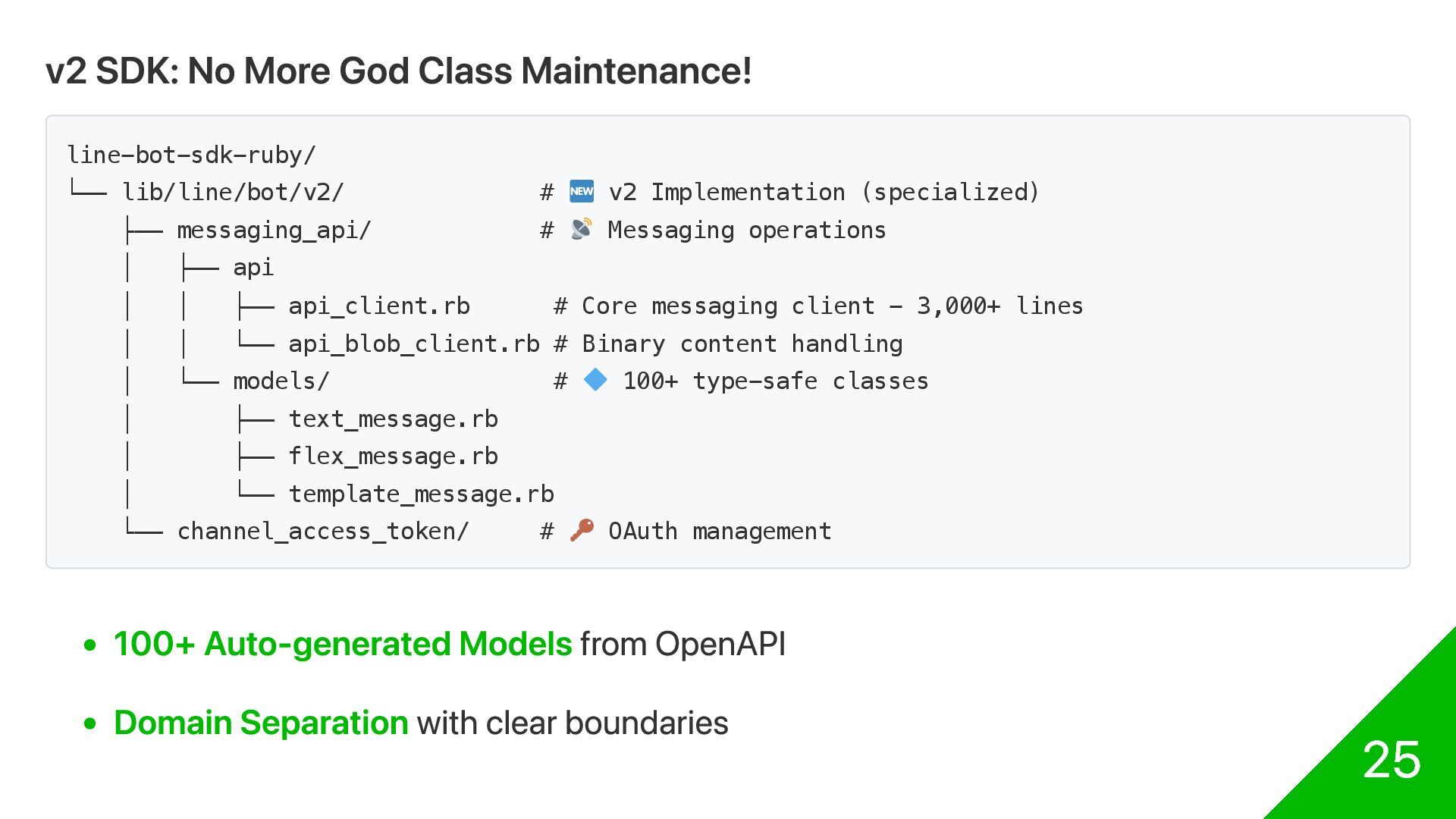This screenshot has height=819, width=1456.
Task: Click the key emoji icon
Action: (x=582, y=530)
